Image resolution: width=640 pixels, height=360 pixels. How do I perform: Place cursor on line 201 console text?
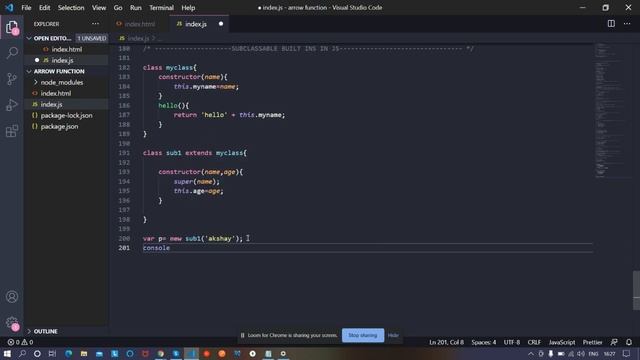click(x=156, y=248)
